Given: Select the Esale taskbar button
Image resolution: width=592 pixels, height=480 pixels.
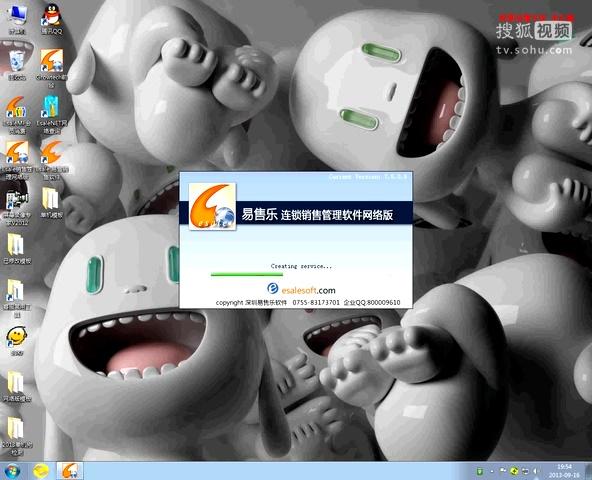Looking at the screenshot, I should click(x=70, y=471).
